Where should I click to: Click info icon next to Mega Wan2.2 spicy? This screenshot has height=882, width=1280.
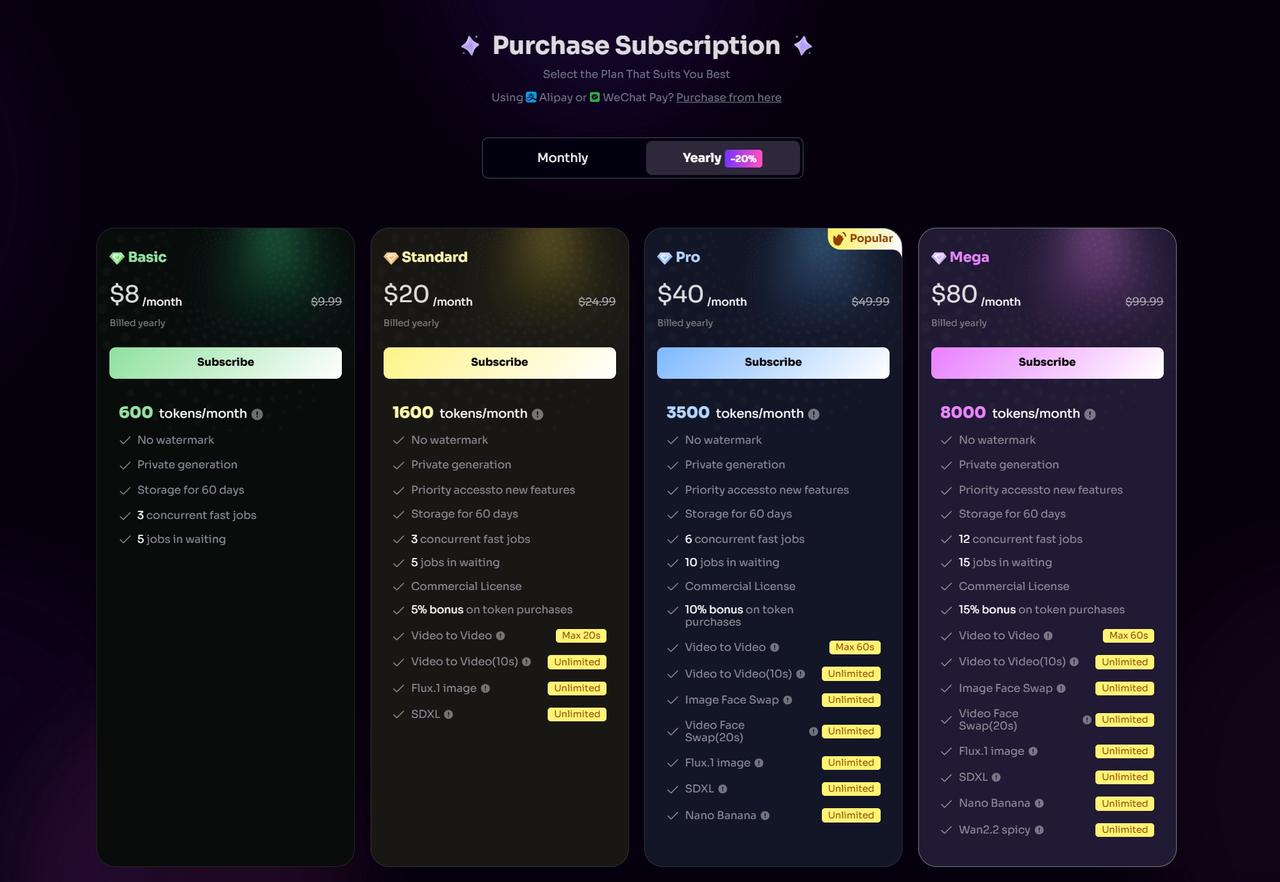pos(1039,830)
